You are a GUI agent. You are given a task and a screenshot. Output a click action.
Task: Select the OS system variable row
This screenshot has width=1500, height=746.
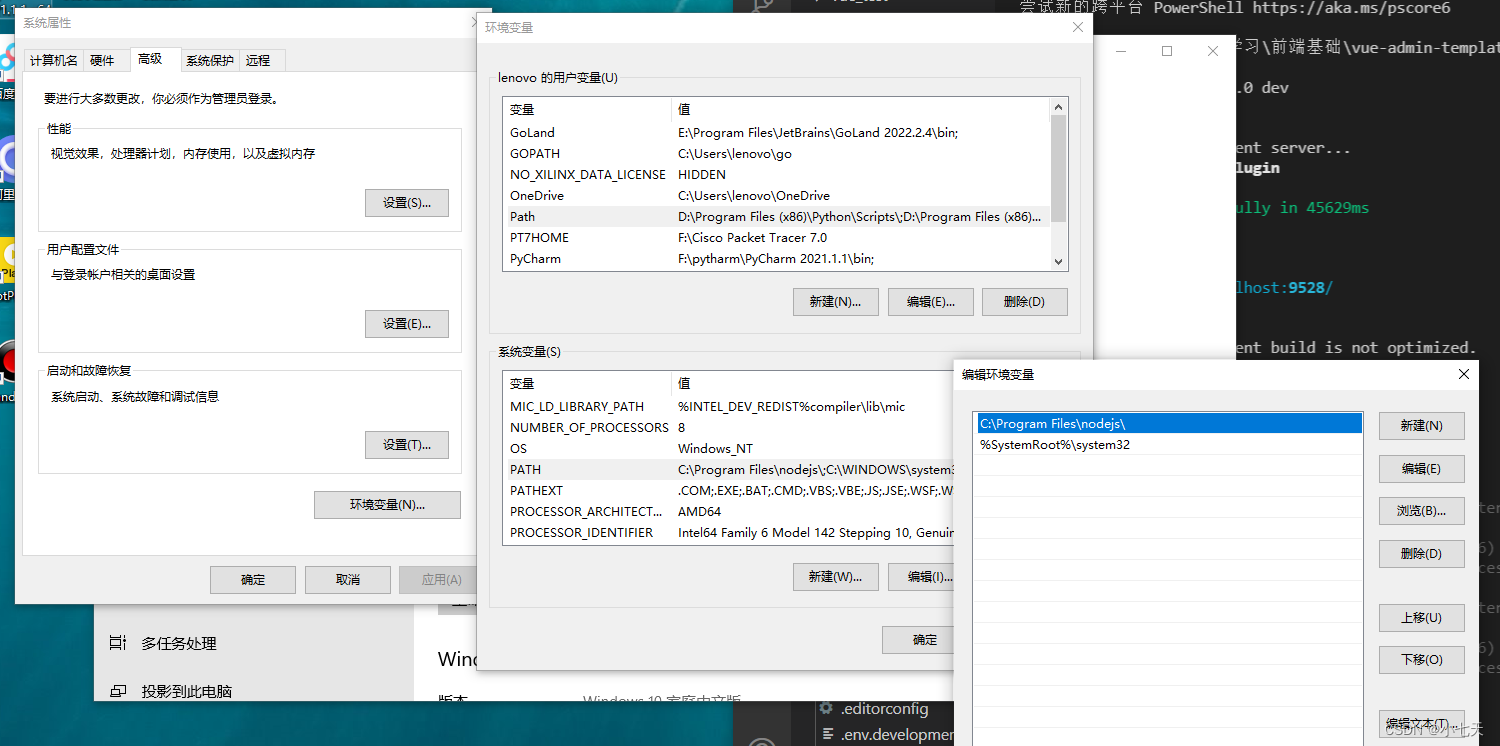click(730, 448)
